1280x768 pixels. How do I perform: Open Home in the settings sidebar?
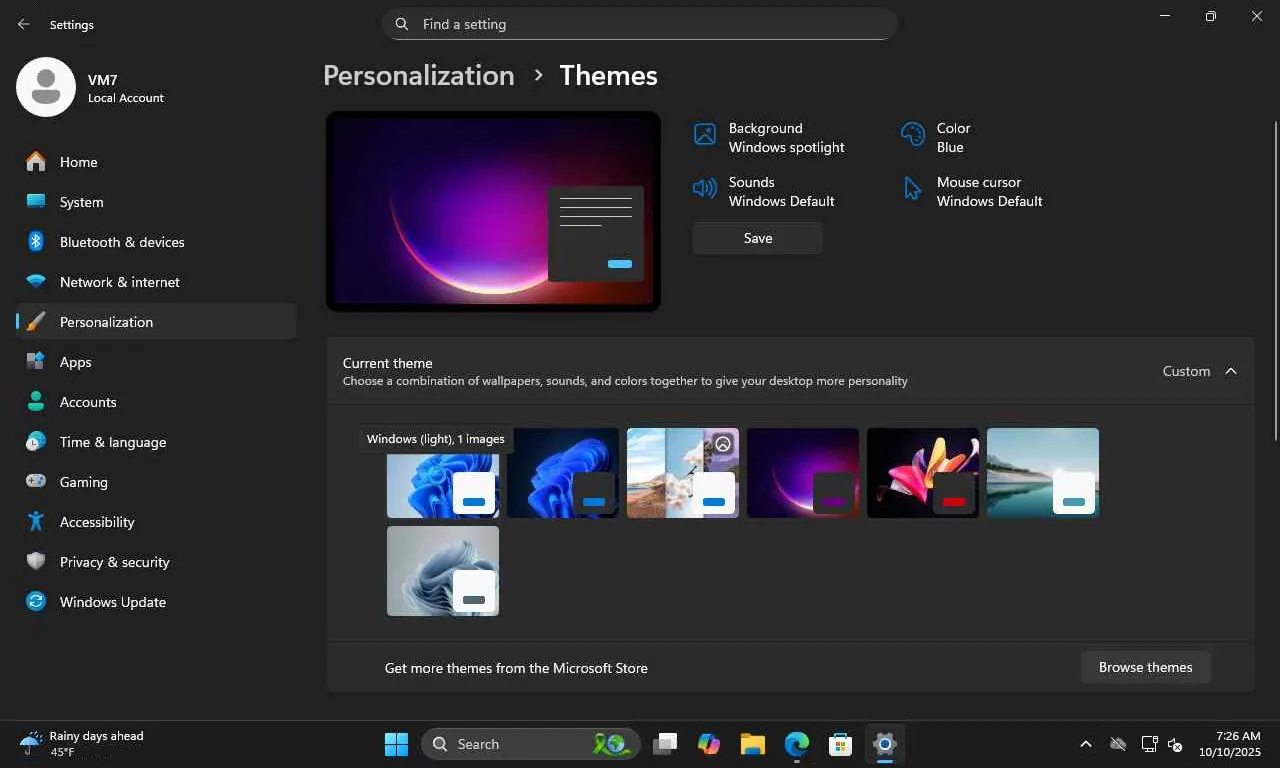point(156,162)
